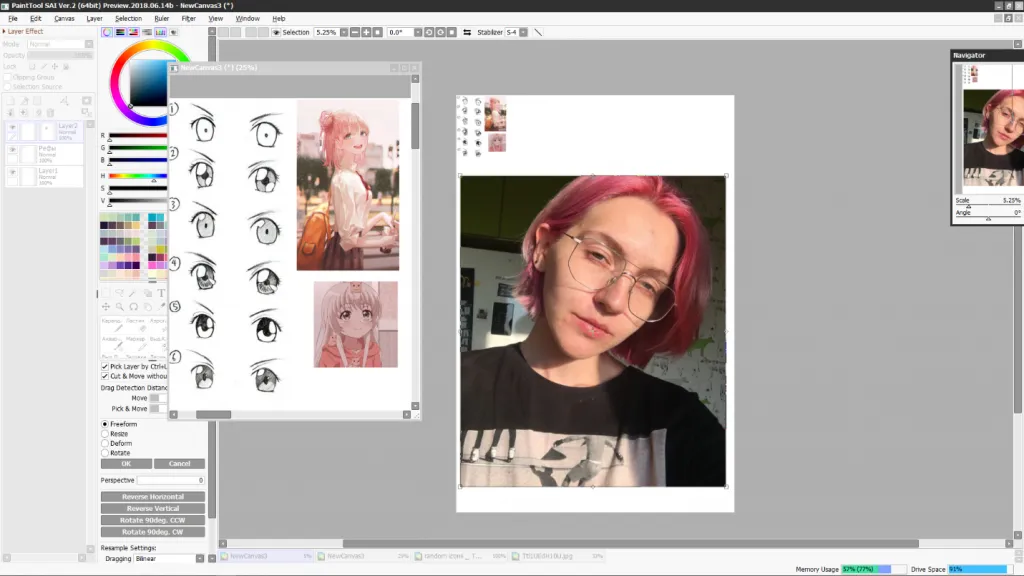The width and height of the screenshot is (1024, 576).
Task: Toggle the color mixer panel icon
Action: point(147,32)
